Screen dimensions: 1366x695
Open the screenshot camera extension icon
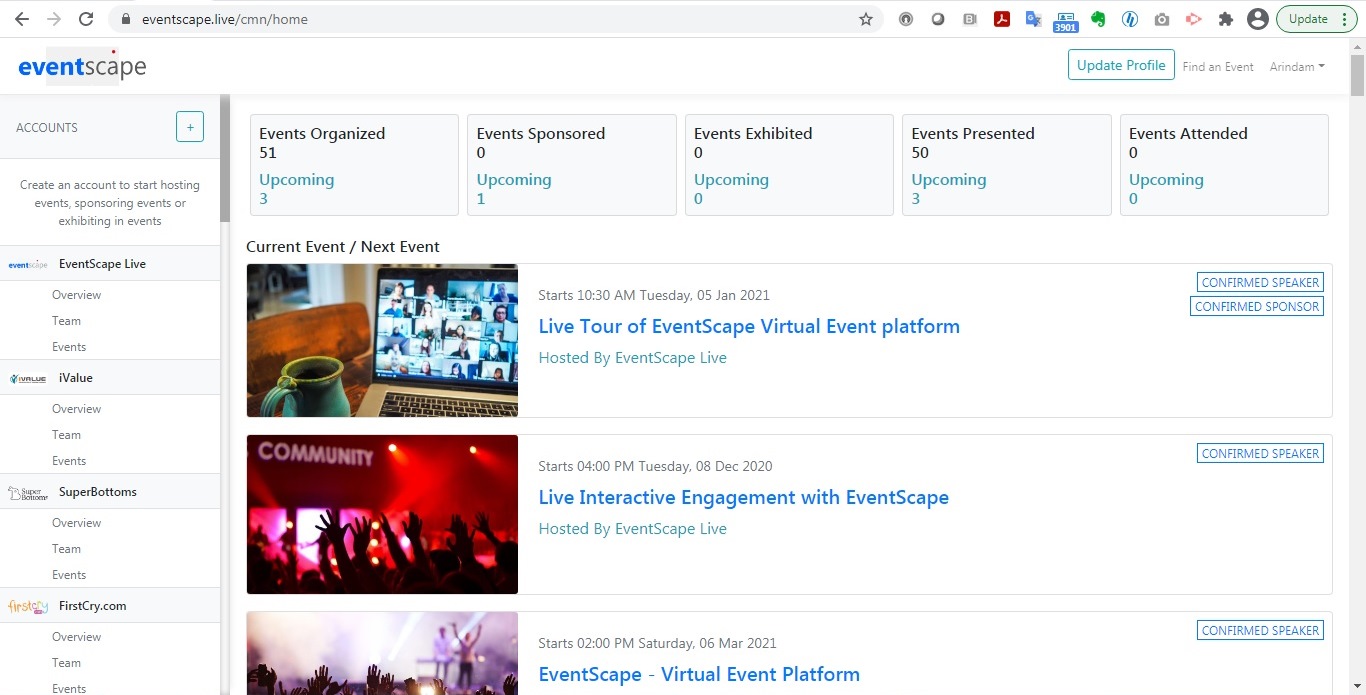tap(1161, 18)
